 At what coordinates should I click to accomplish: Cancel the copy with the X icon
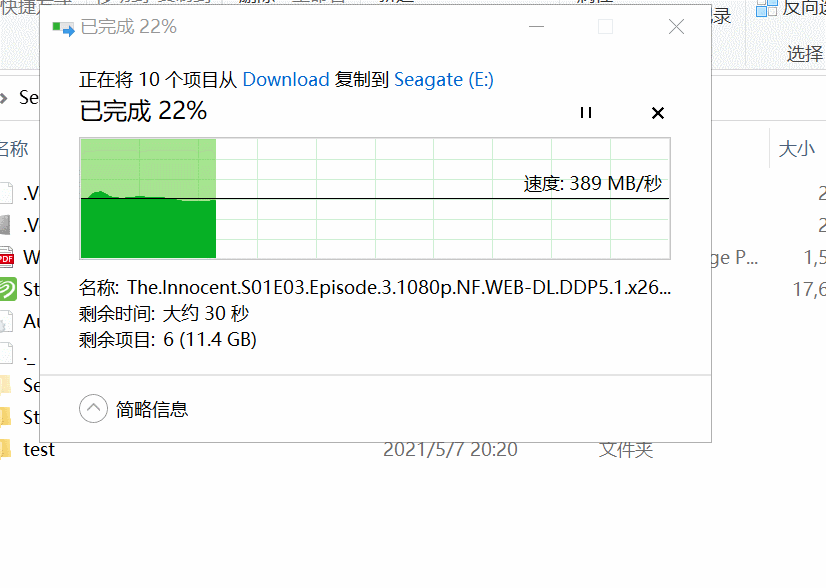(x=657, y=113)
